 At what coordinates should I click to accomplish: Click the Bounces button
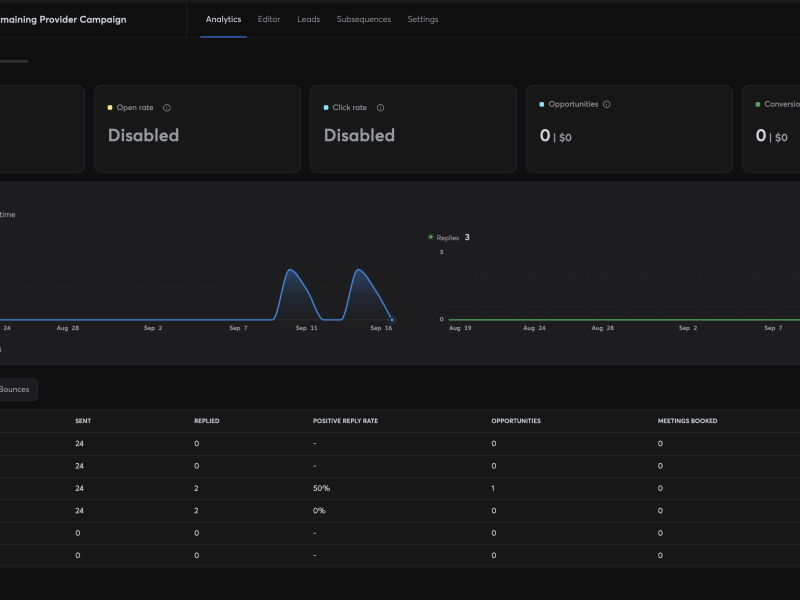click(15, 389)
